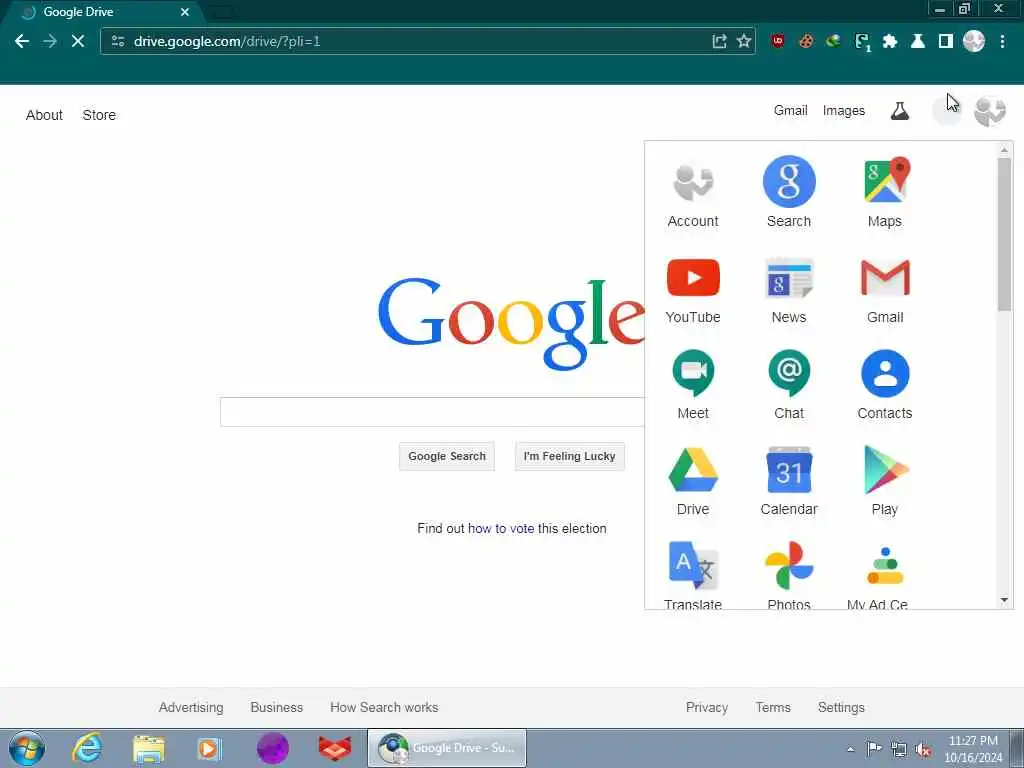Open the Gmail link in header
The width and height of the screenshot is (1024, 768).
tap(791, 110)
